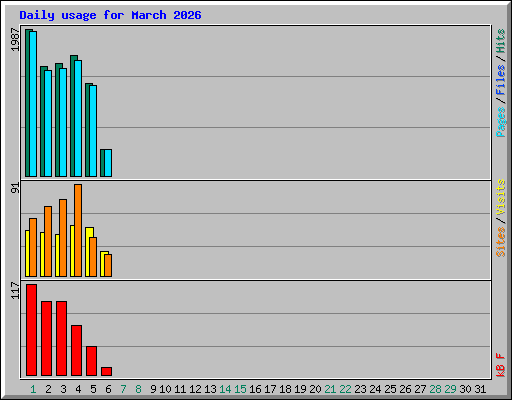Click day 1 orange sites bar
512x400 pixels.
(x=33, y=247)
